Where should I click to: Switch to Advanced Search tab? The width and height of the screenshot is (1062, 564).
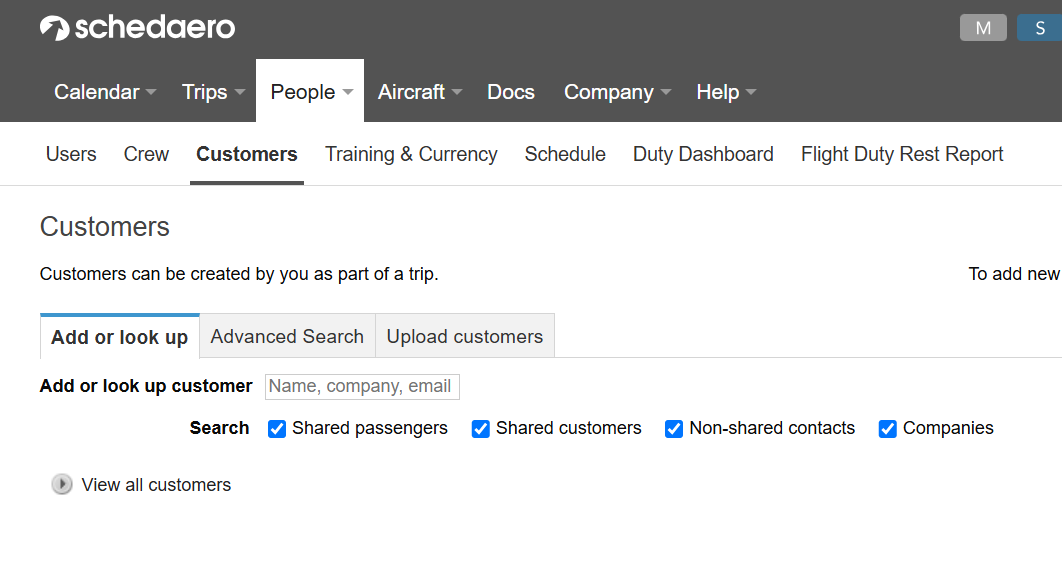coord(287,337)
